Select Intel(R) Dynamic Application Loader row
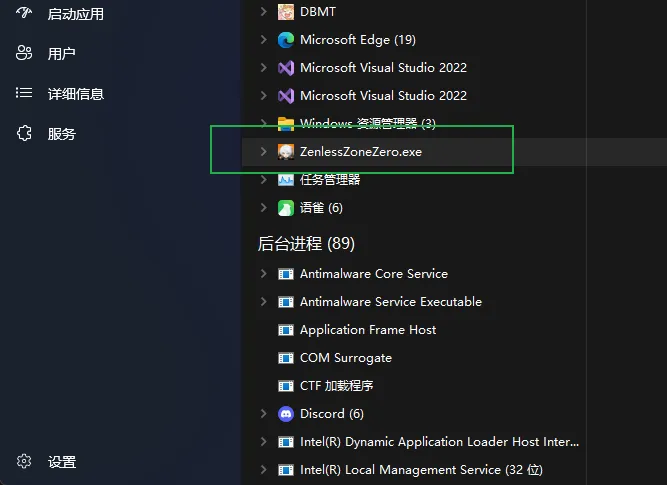Image resolution: width=667 pixels, height=485 pixels. [x=439, y=442]
